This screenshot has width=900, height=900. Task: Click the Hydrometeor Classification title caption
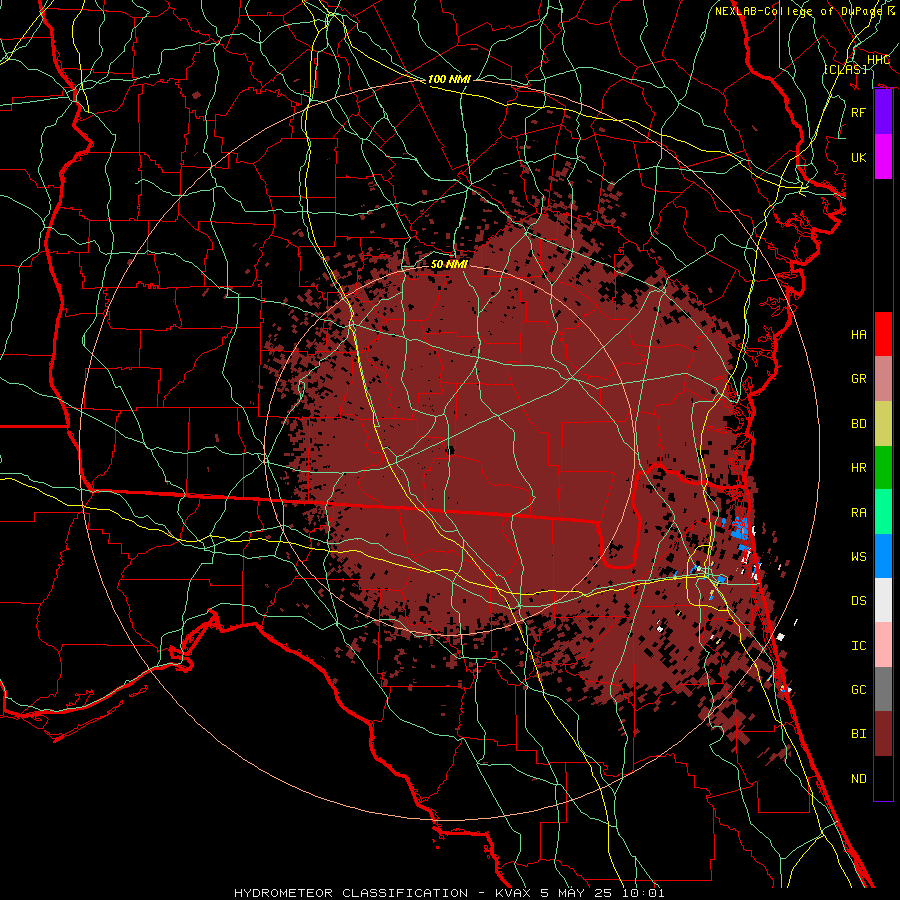(449, 893)
